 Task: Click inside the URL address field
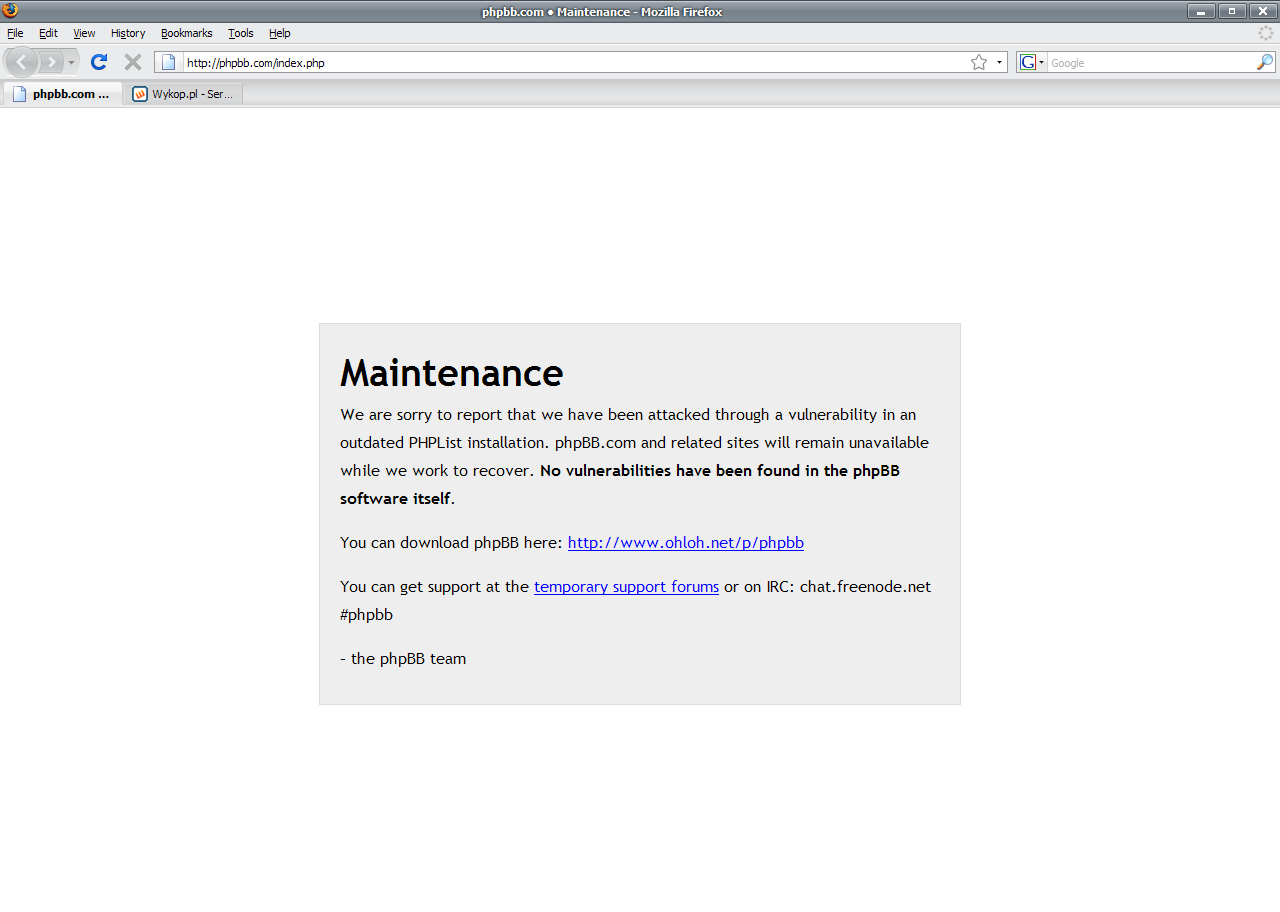tap(570, 63)
